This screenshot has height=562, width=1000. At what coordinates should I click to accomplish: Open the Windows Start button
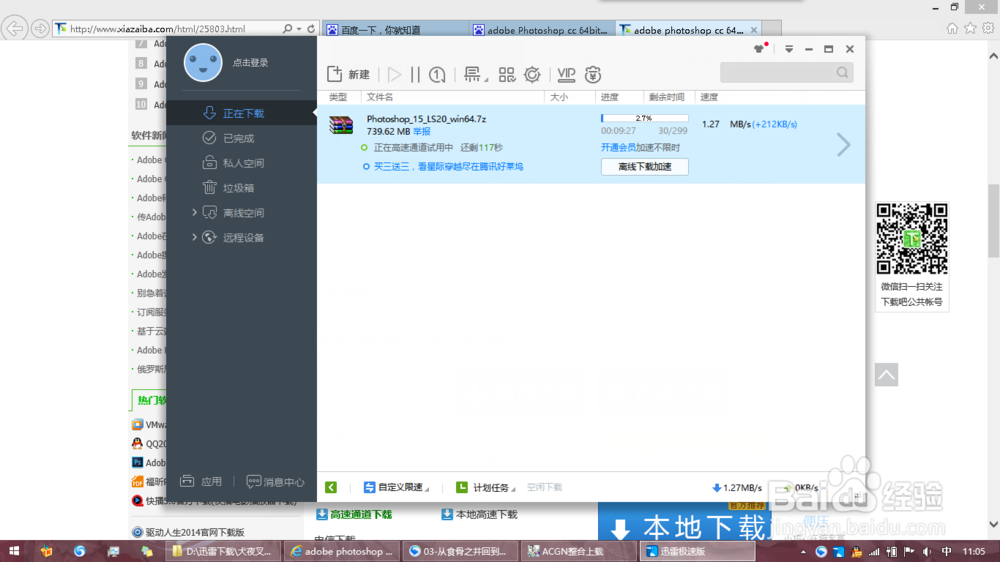(13, 551)
